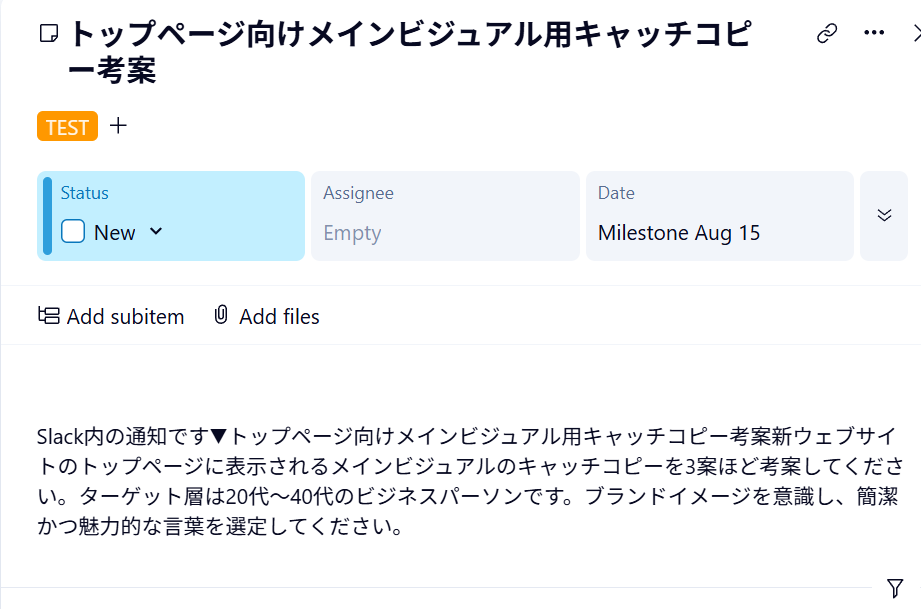Click the Empty assignee field
Image resolution: width=921 pixels, height=609 pixels.
pos(352,233)
